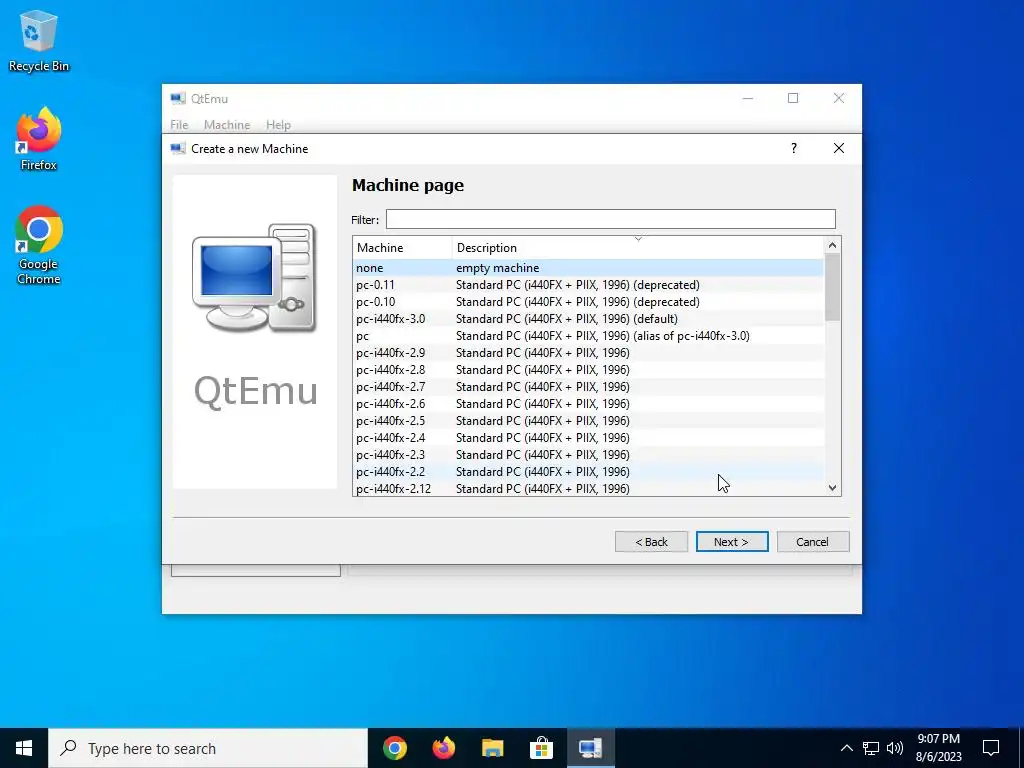Click the taskbar search box
Viewport: 1024px width, 768px height.
208,748
